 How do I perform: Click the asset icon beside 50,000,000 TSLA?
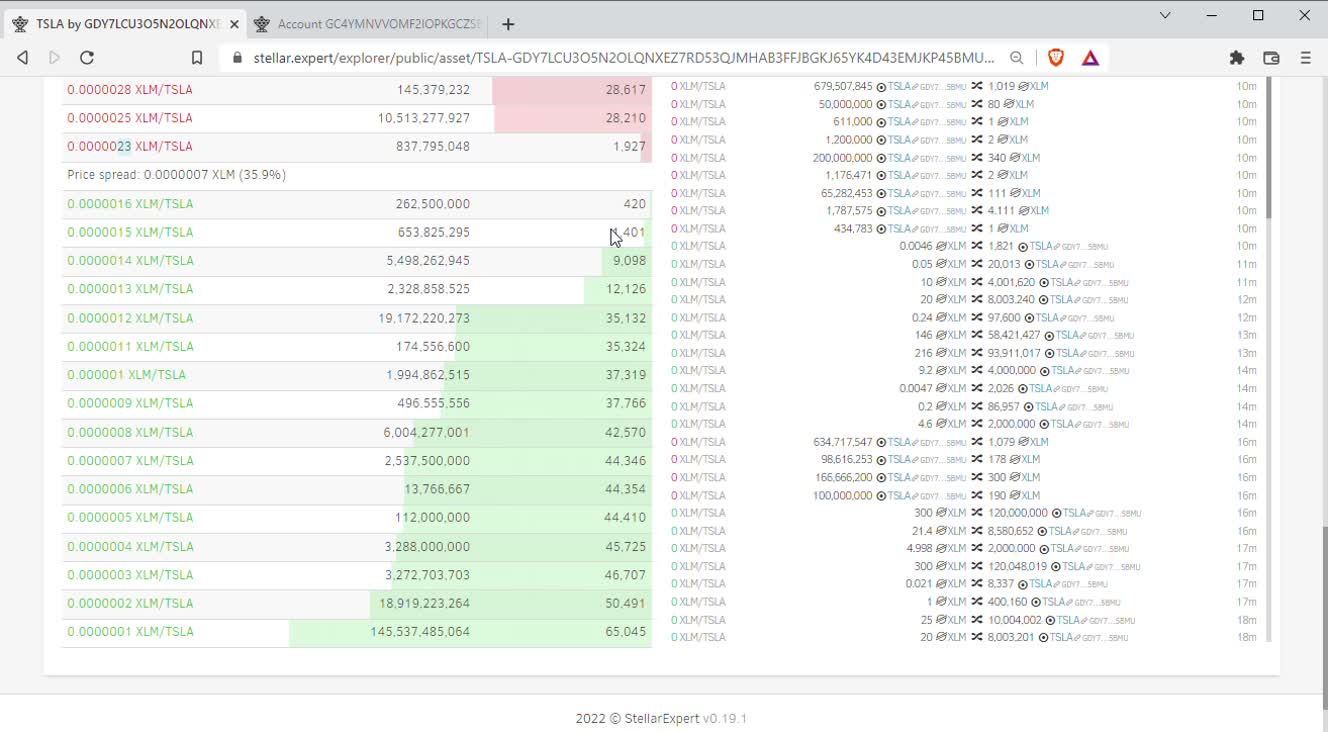881,104
